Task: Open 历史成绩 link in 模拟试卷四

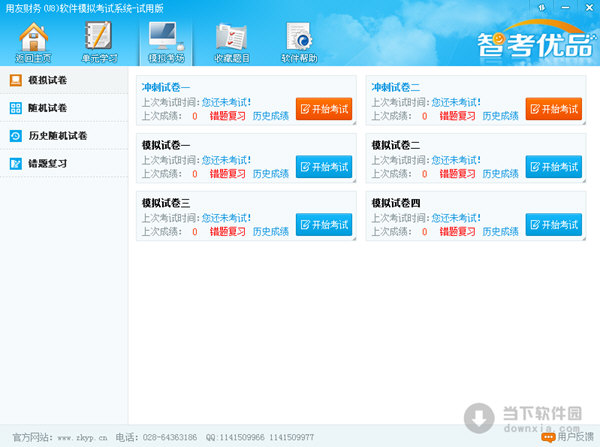Action: pyautogui.click(x=501, y=232)
